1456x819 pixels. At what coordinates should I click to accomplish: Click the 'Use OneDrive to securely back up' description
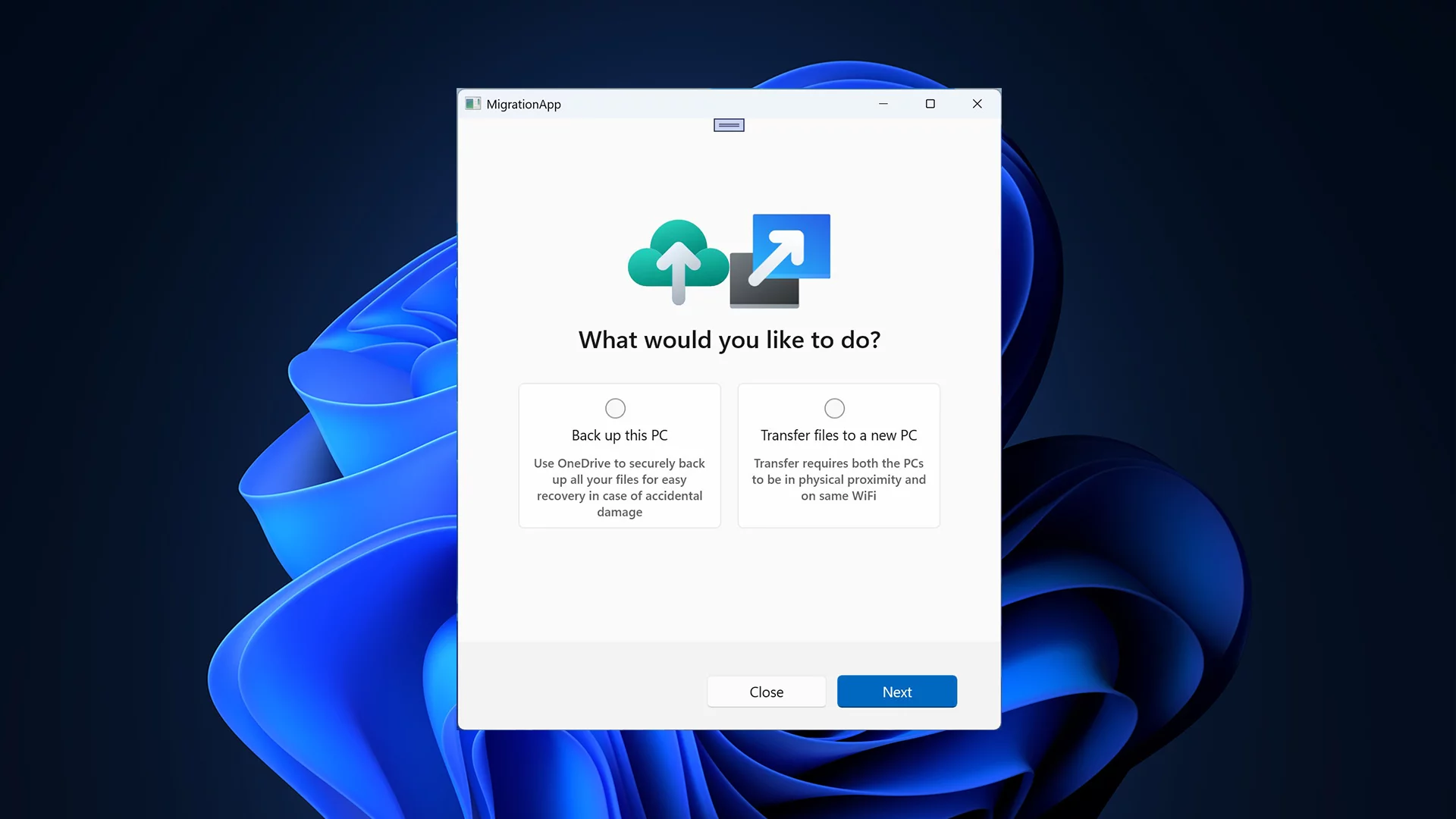pyautogui.click(x=620, y=488)
